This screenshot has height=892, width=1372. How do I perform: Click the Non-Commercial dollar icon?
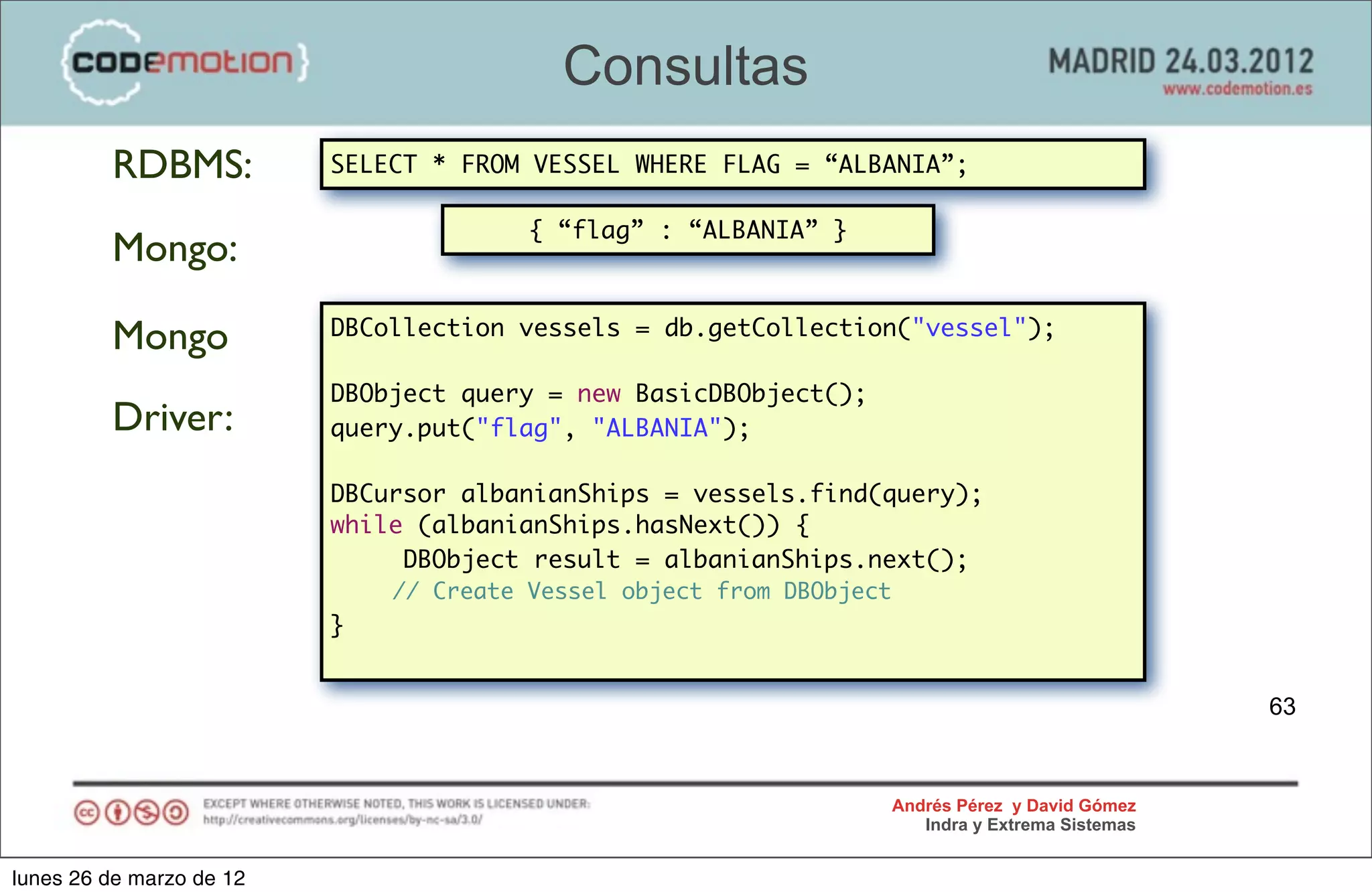[x=147, y=813]
